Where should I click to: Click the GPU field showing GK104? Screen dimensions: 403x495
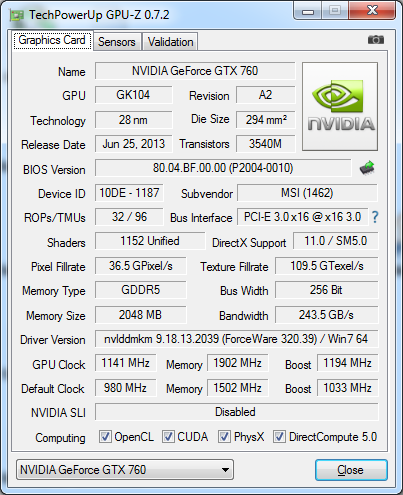(133, 95)
